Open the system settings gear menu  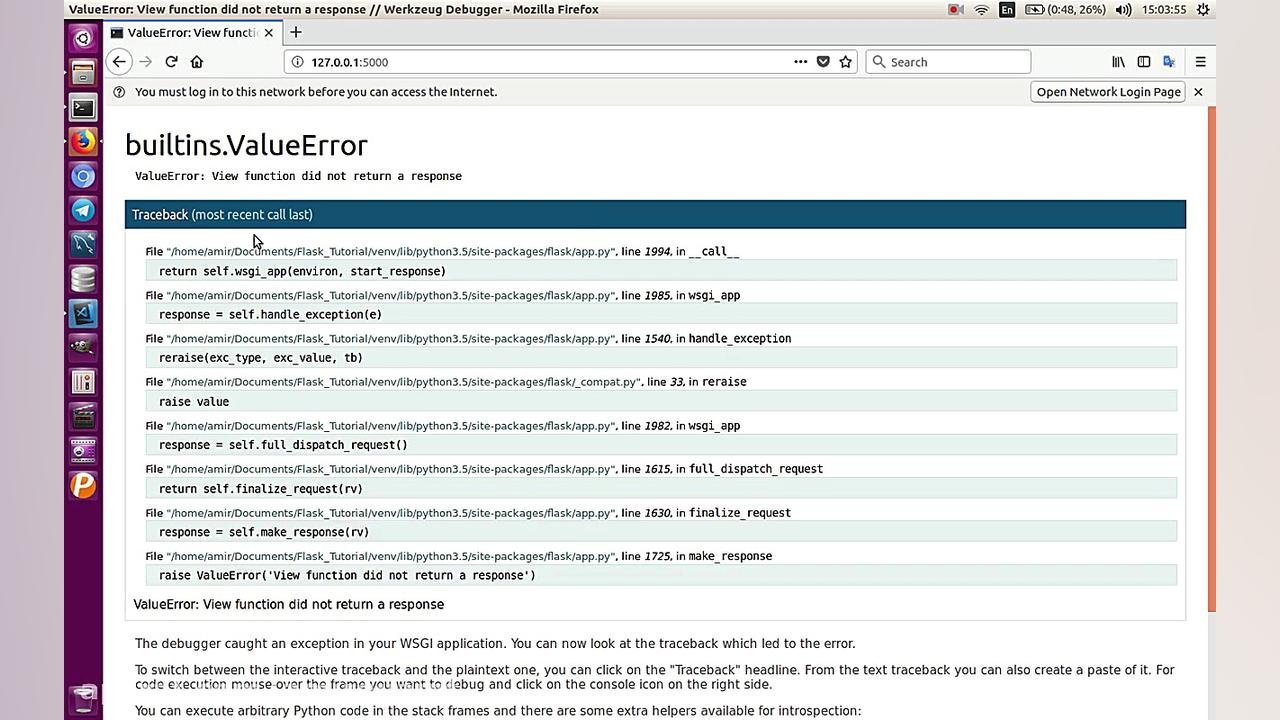pyautogui.click(x=1204, y=10)
